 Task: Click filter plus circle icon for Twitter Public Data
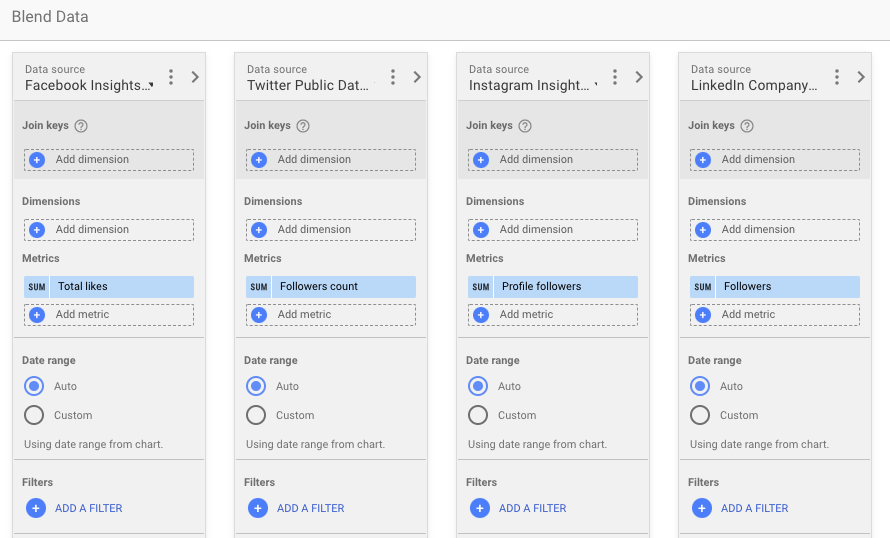point(258,508)
